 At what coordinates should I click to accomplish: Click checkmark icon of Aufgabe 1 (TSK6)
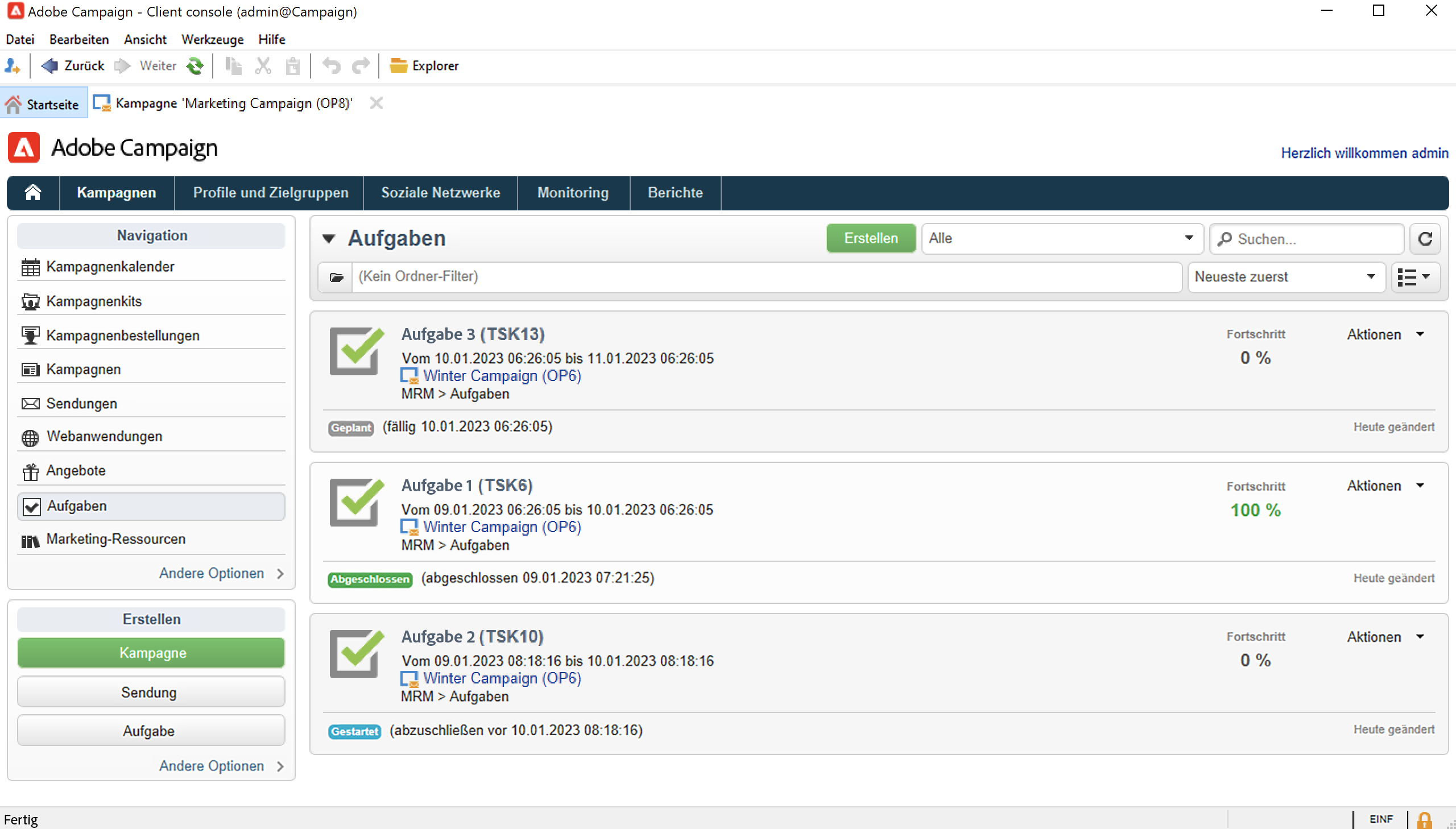pyautogui.click(x=357, y=502)
